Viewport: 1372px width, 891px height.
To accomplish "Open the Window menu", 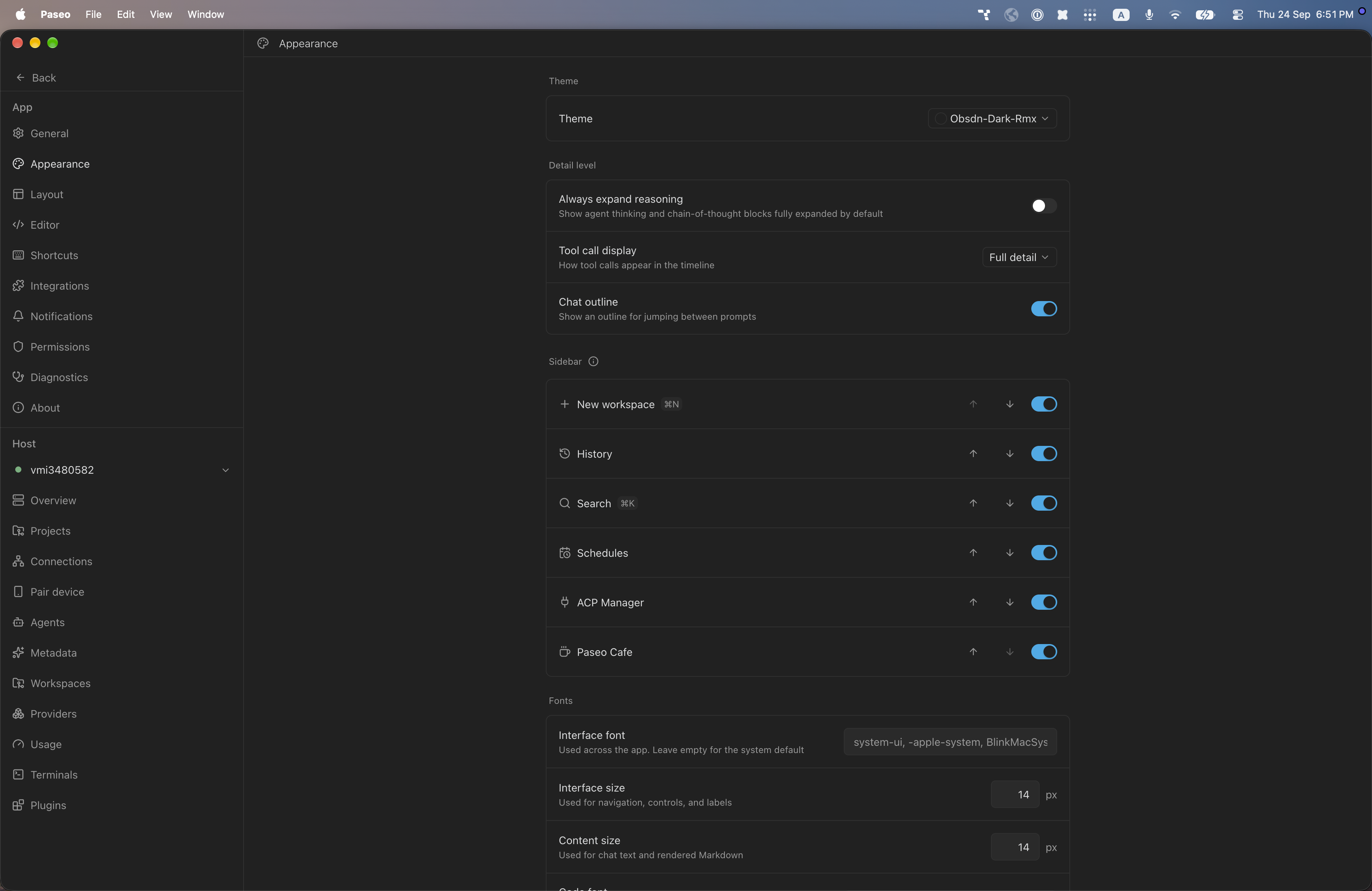I will (x=205, y=14).
